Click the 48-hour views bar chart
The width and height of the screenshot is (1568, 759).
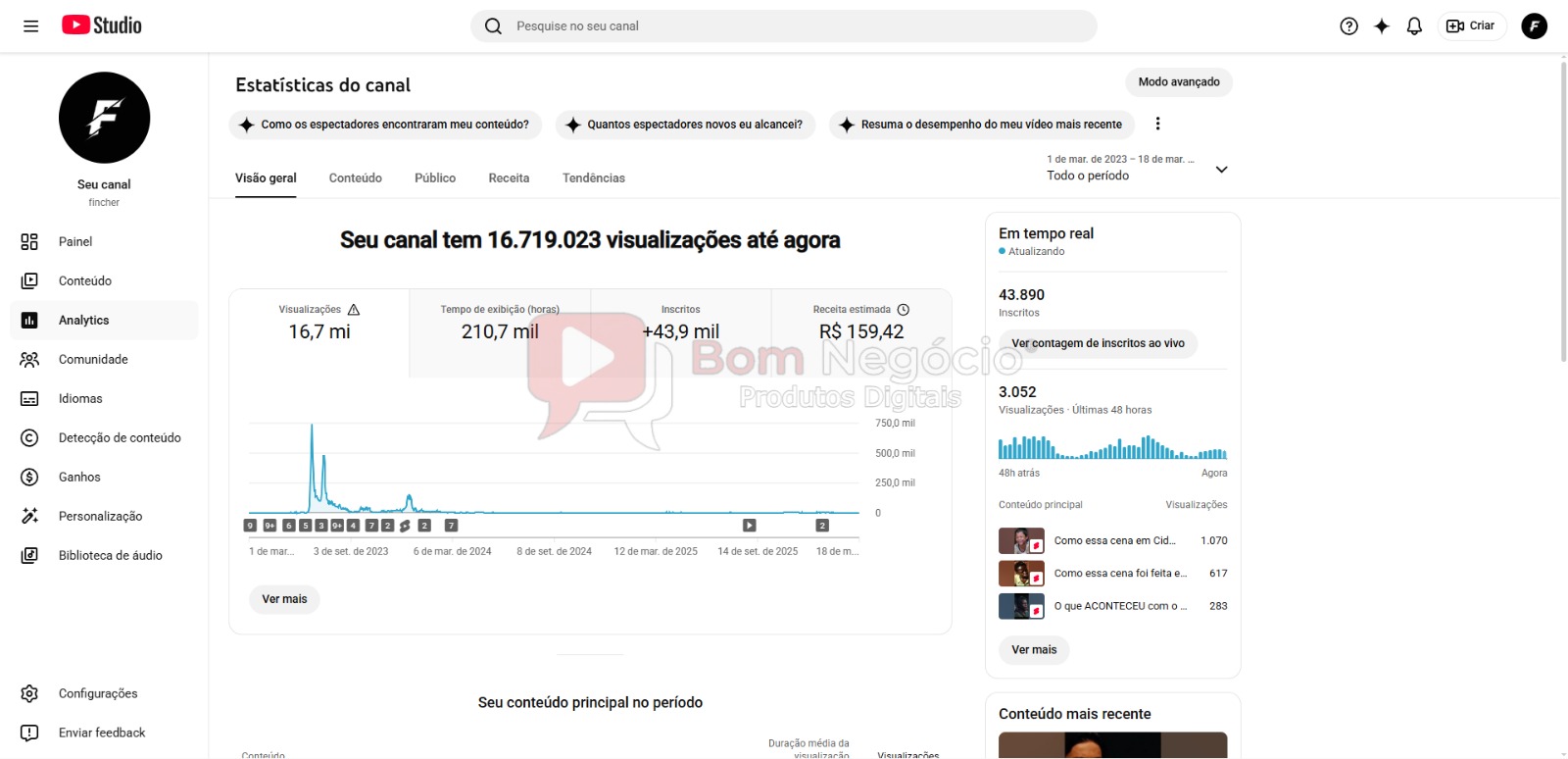tap(1112, 448)
